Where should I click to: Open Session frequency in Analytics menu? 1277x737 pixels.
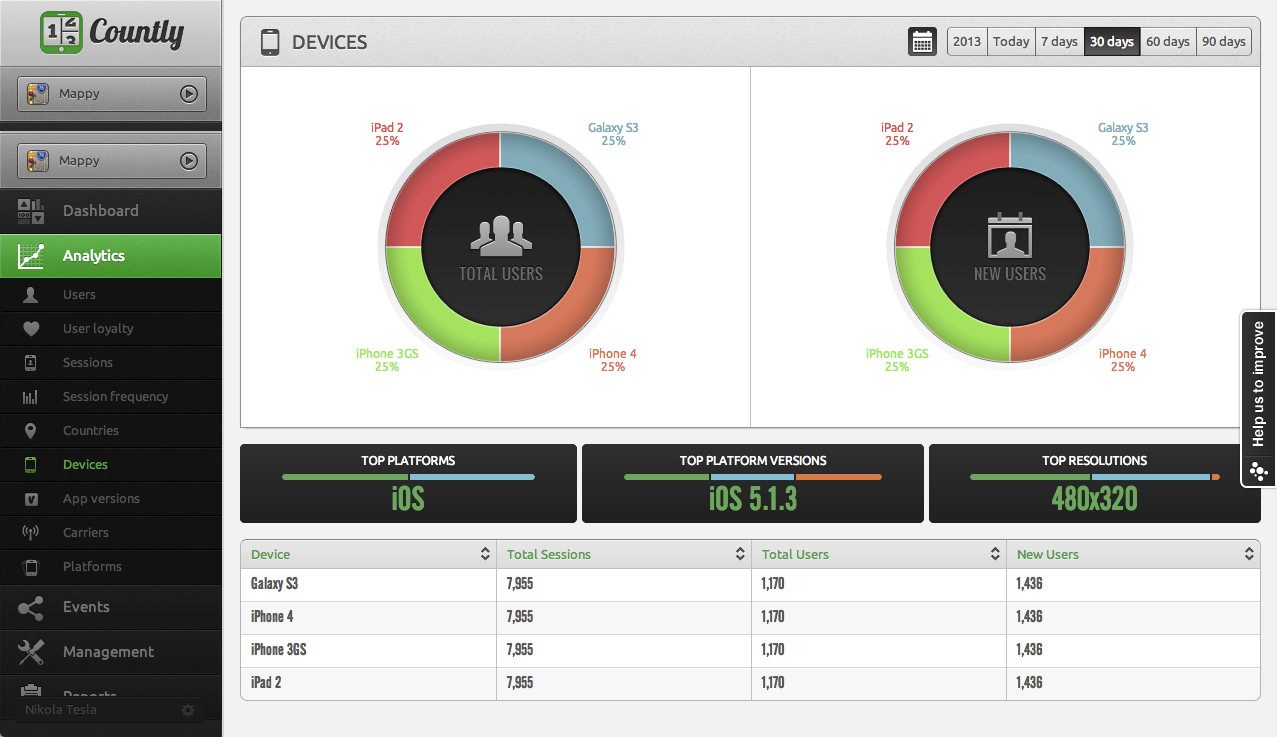pos(115,397)
